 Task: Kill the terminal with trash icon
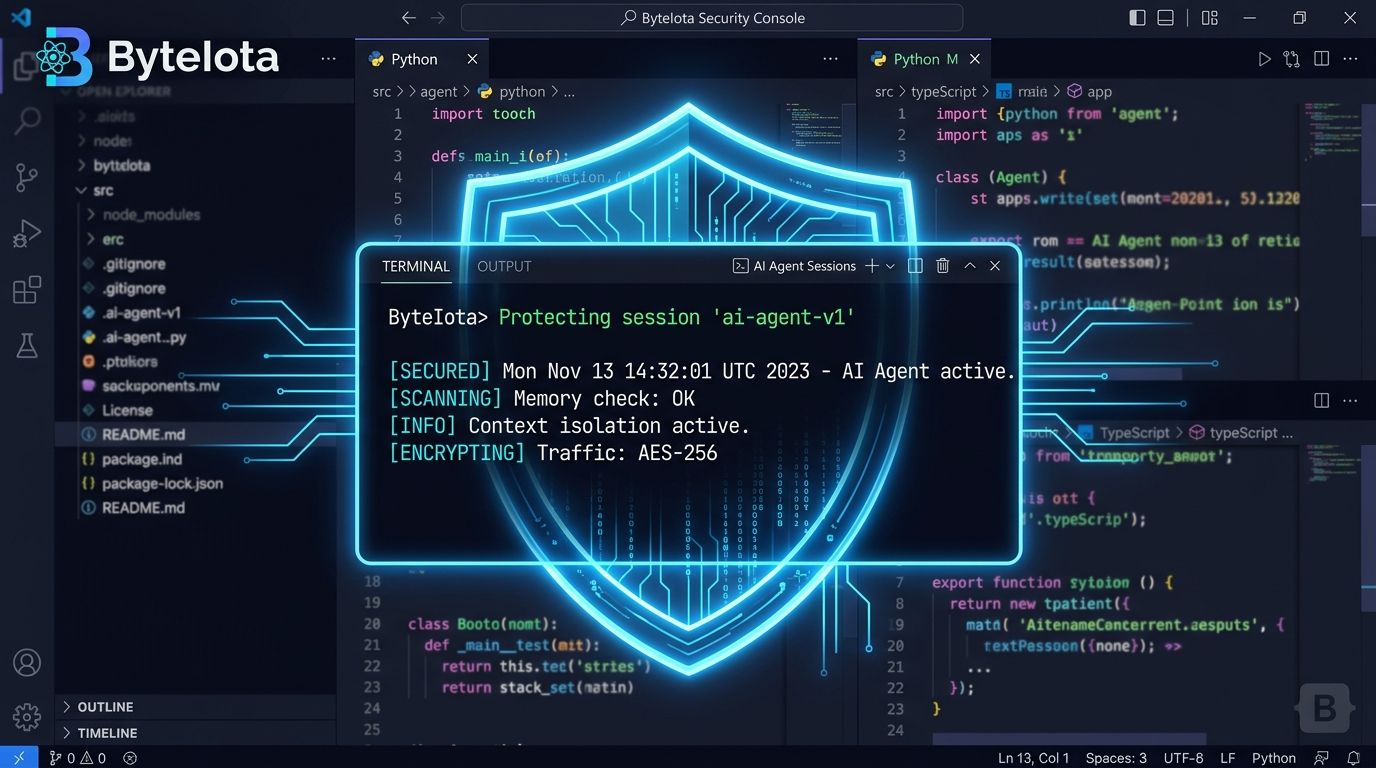[942, 266]
